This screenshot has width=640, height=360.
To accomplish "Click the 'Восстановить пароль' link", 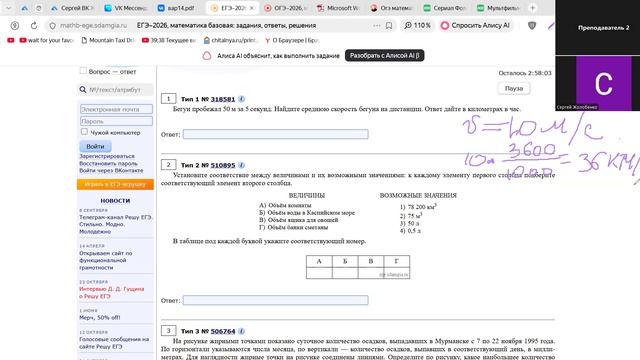I will [x=108, y=163].
